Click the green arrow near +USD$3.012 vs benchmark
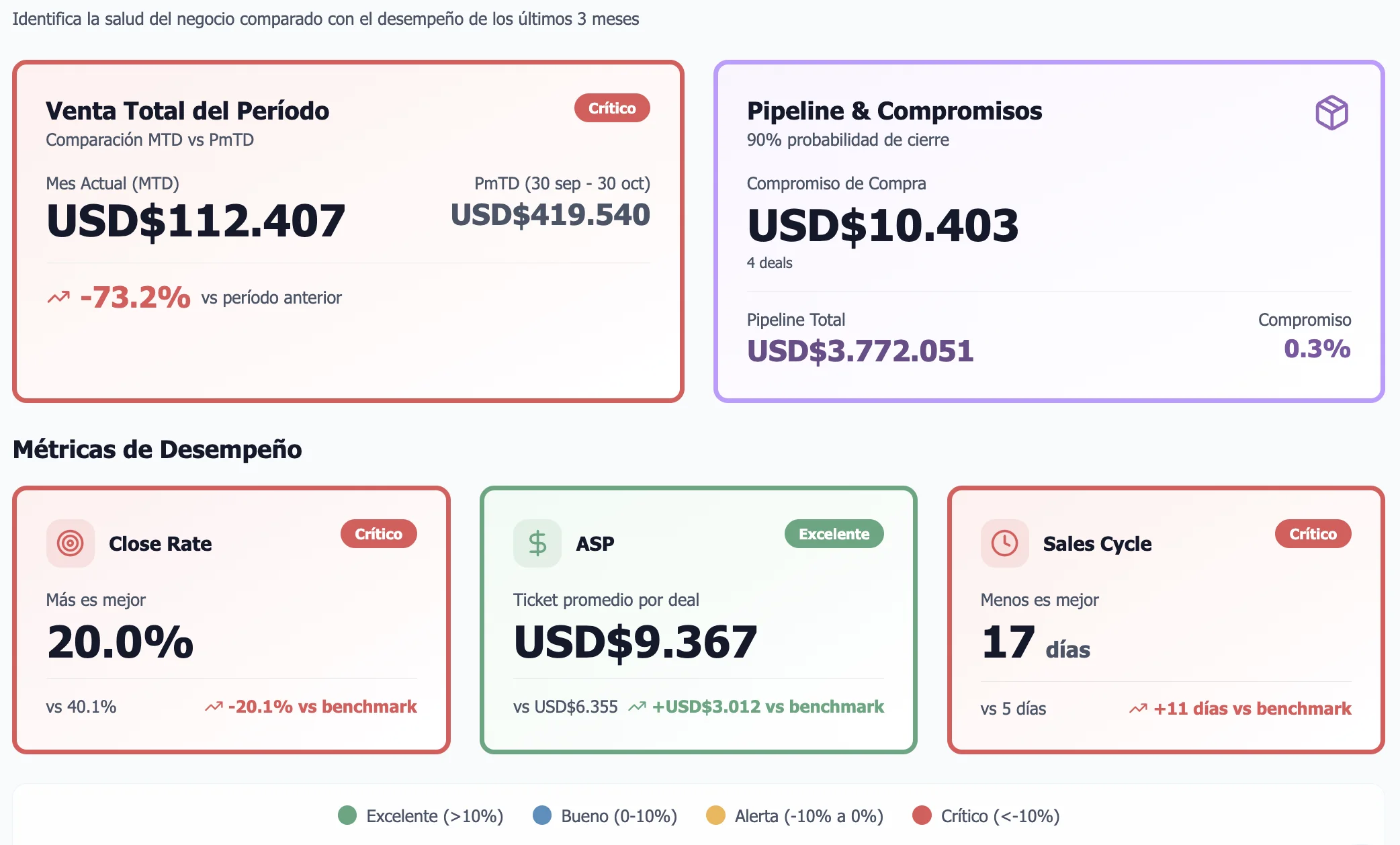 [637, 707]
